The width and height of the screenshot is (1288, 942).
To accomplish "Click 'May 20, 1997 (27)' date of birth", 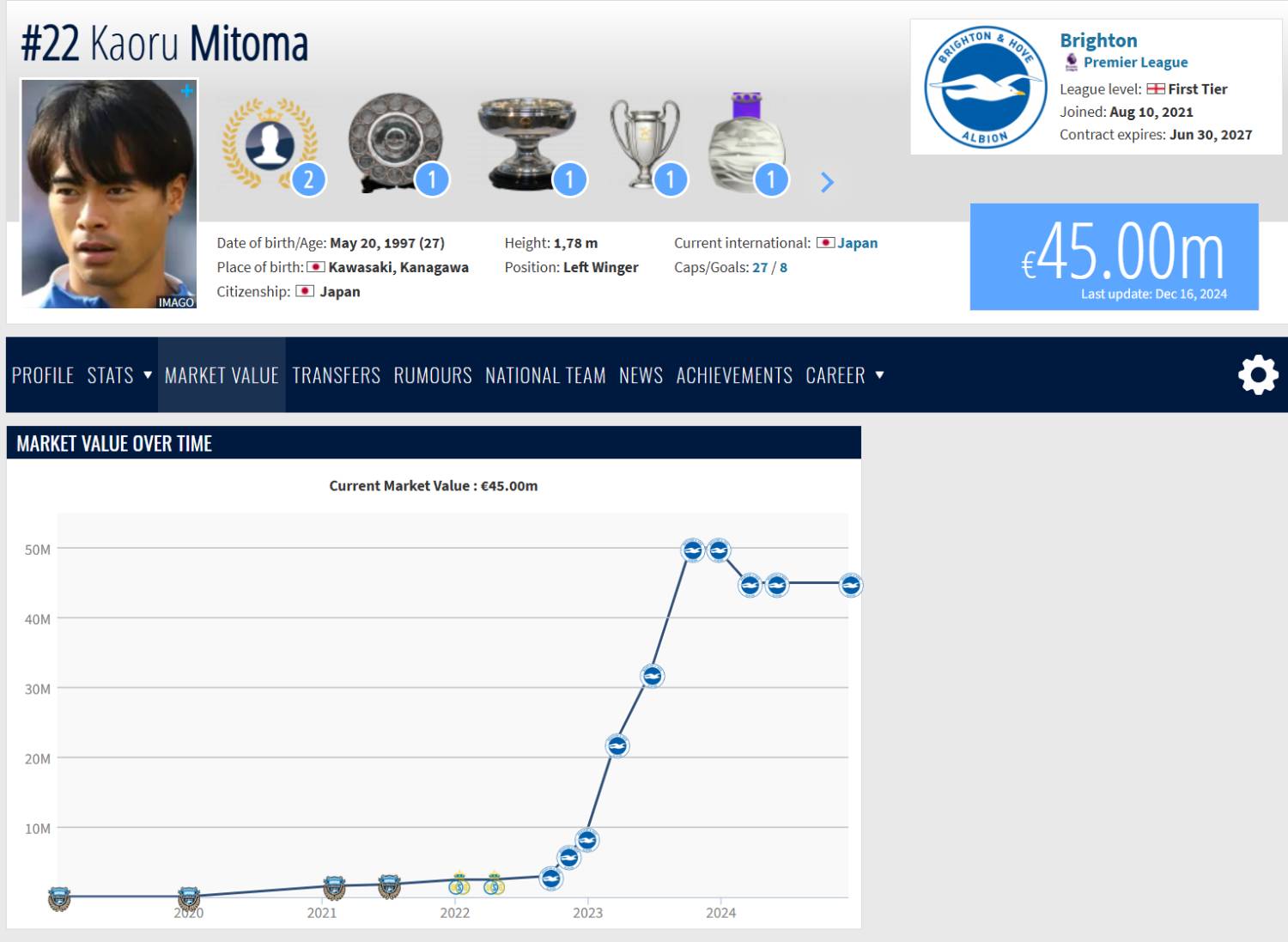I will [387, 243].
